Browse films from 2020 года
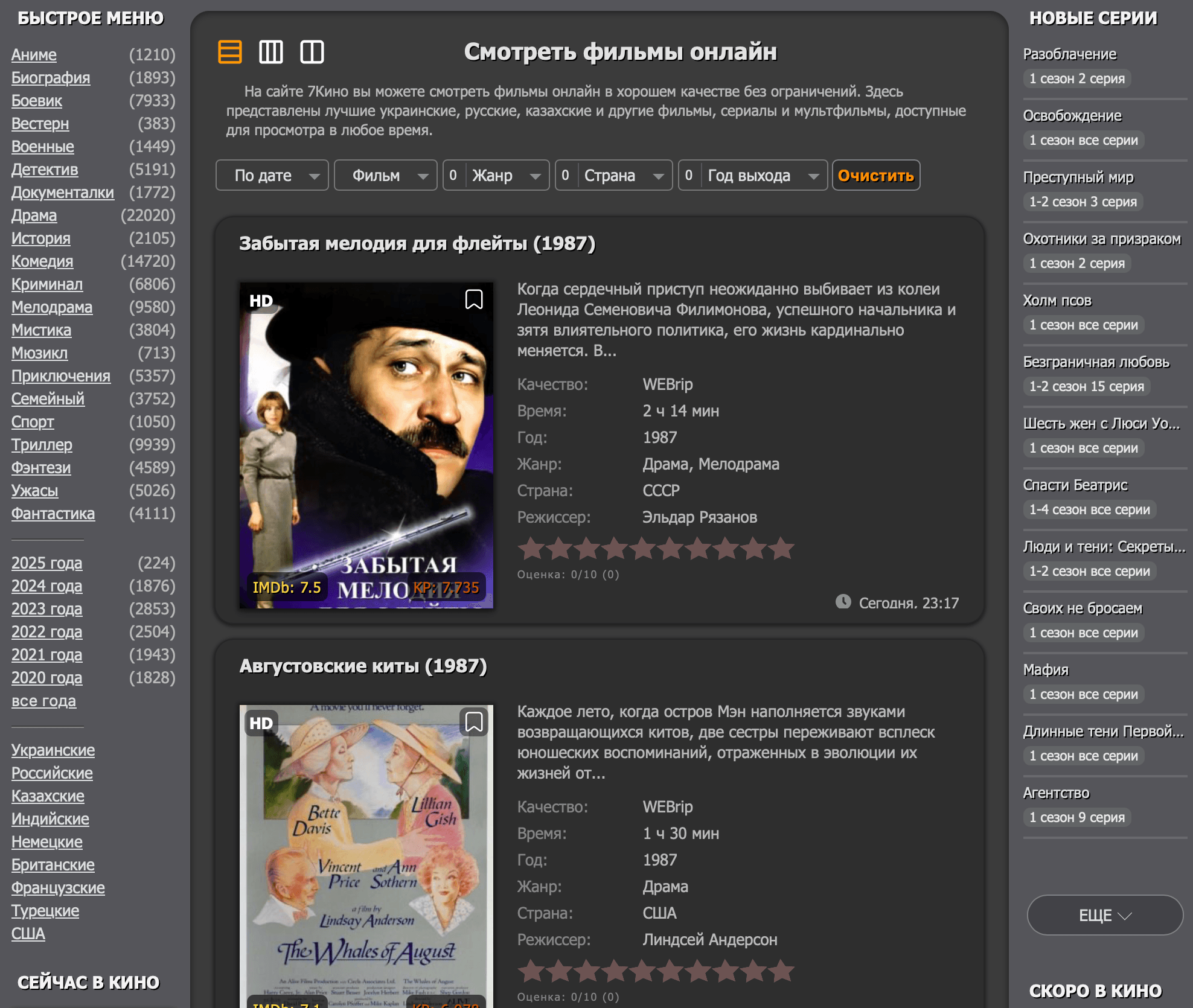Screen dimensions: 1193x1008 click(47, 678)
